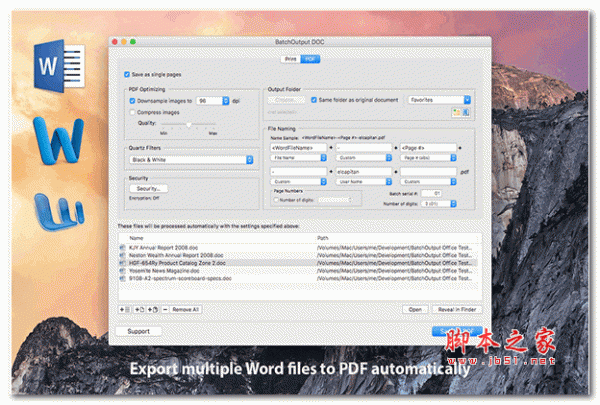Click the minus icon to remove selected file
This screenshot has width=600, height=405.
click(x=164, y=310)
